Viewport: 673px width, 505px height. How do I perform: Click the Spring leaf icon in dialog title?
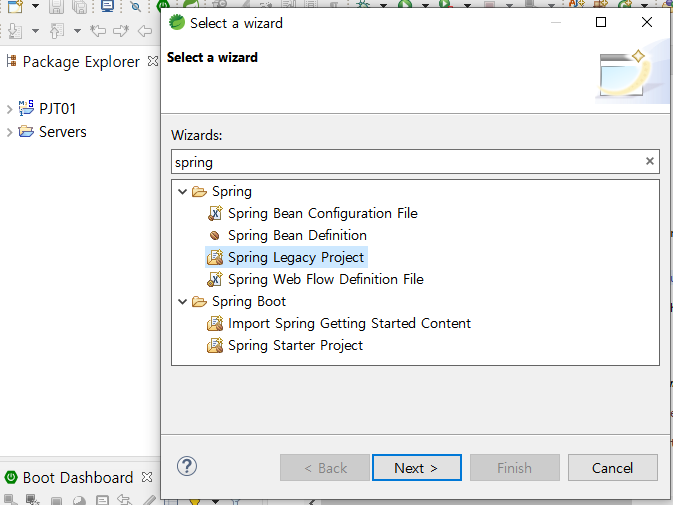[x=177, y=22]
